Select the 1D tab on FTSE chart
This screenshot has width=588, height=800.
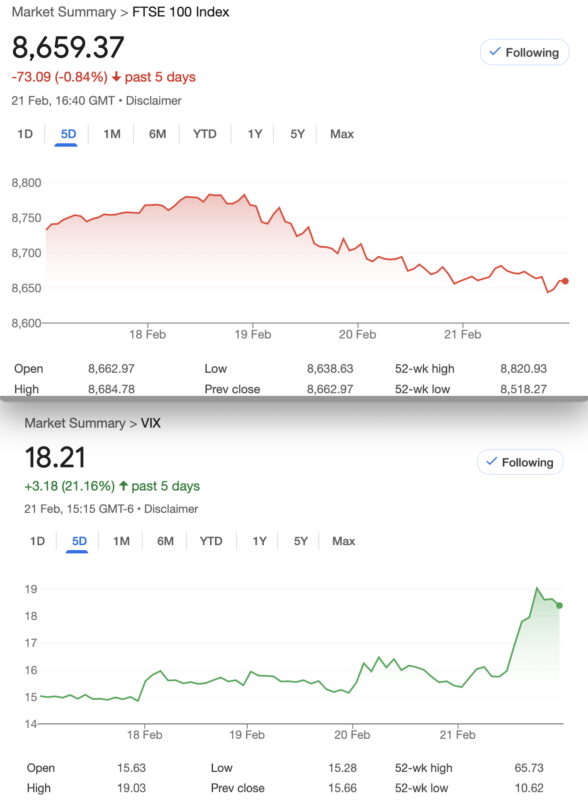coord(25,134)
